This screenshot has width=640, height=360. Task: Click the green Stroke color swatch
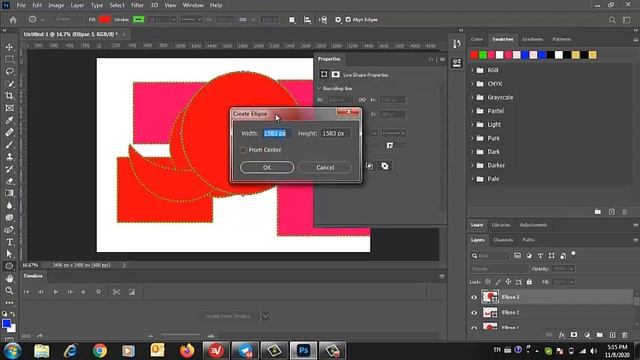click(x=138, y=20)
